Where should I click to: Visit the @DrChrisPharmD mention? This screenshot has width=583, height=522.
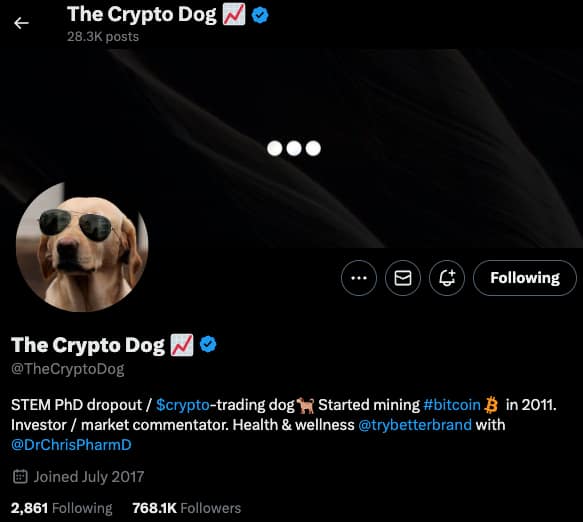71,445
